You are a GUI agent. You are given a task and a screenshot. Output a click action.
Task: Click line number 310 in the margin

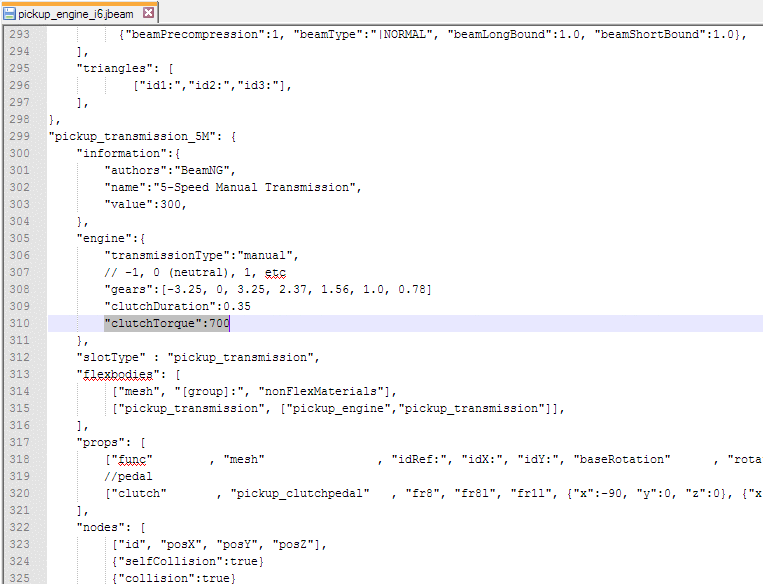point(19,323)
